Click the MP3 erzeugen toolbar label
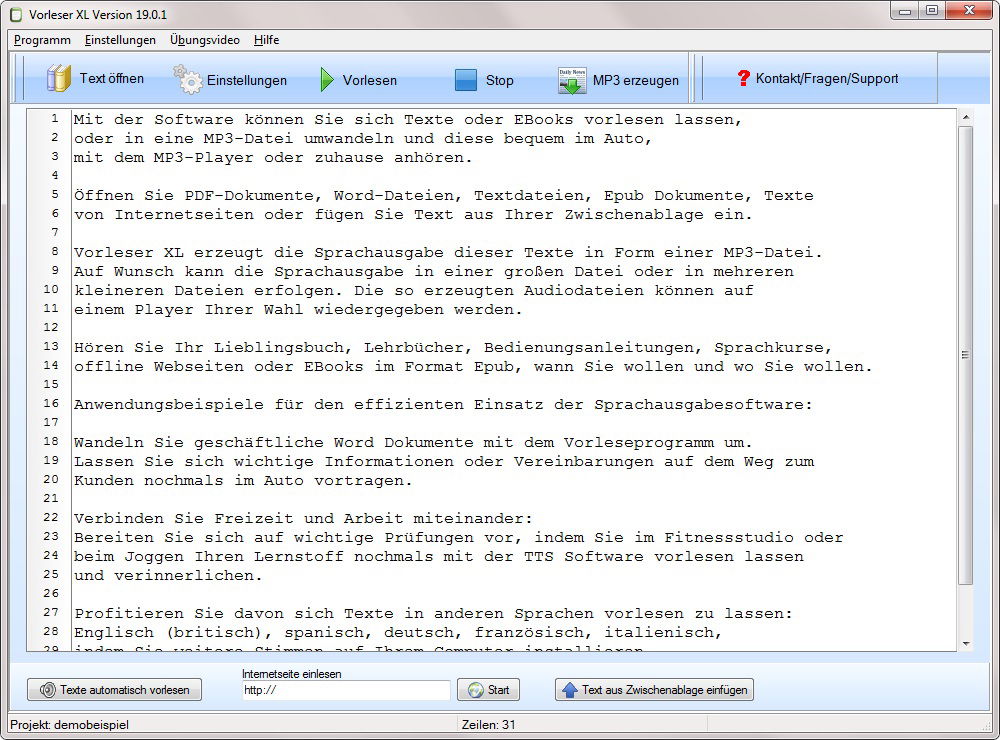Viewport: 1000px width, 740px height. [x=636, y=80]
